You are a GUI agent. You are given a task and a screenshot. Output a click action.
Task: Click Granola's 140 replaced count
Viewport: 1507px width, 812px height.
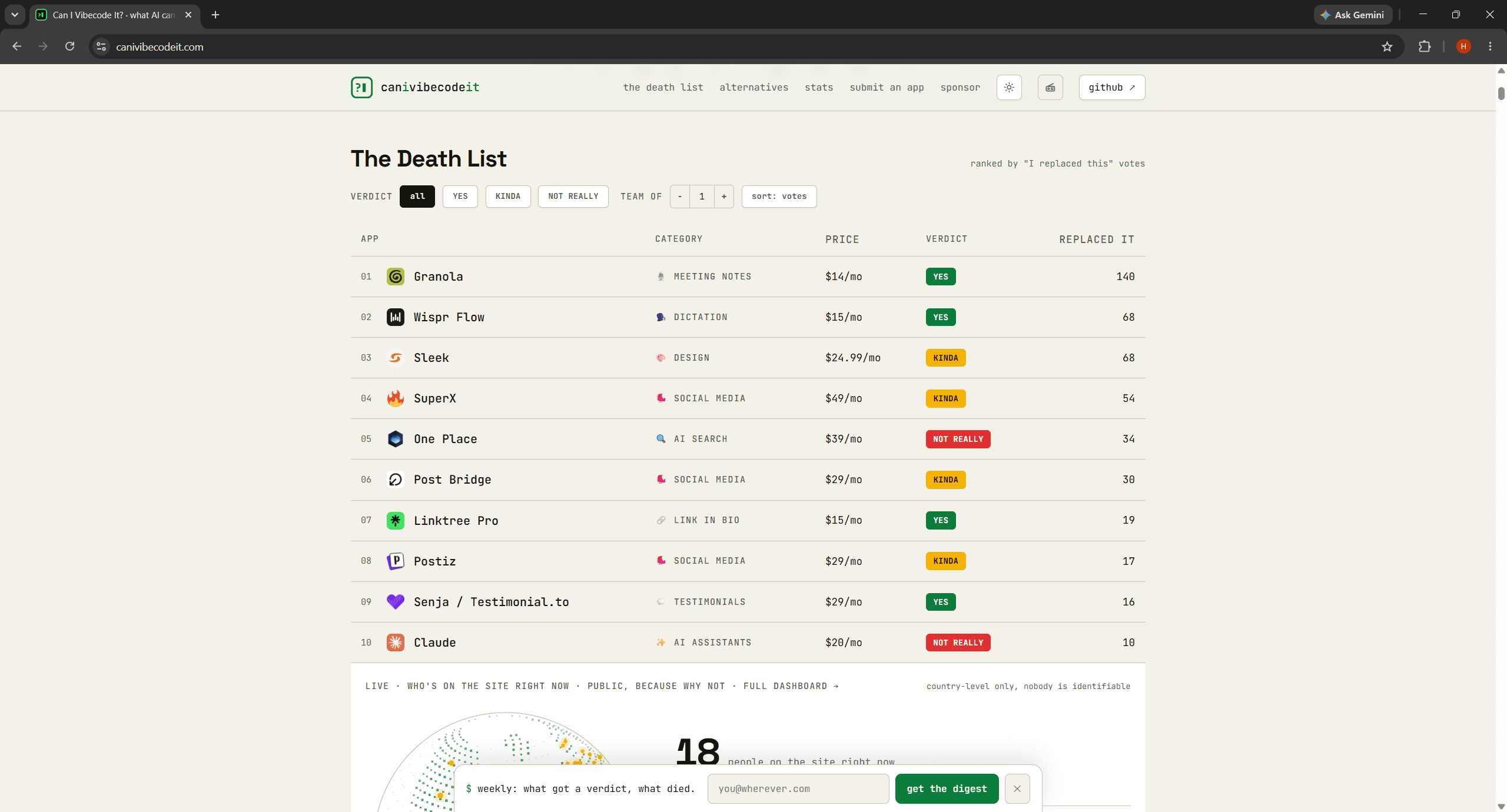[x=1125, y=277]
